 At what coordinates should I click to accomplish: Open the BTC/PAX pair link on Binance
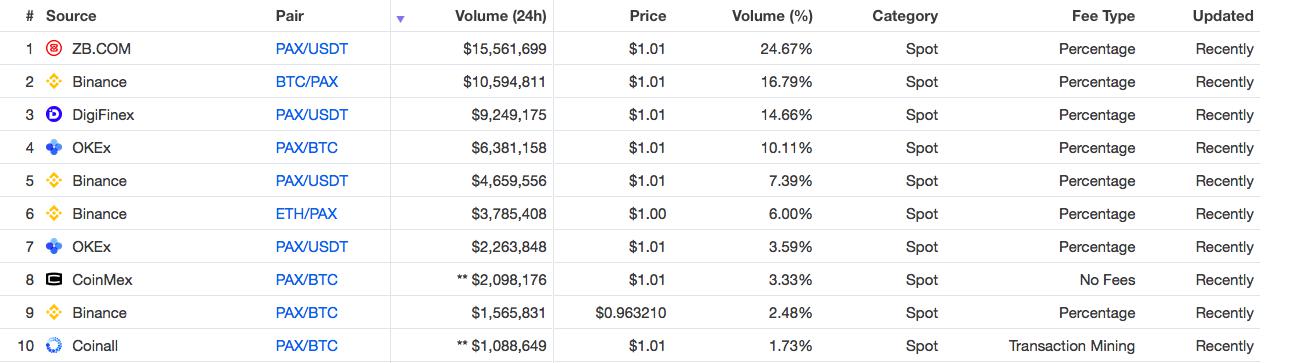click(307, 82)
